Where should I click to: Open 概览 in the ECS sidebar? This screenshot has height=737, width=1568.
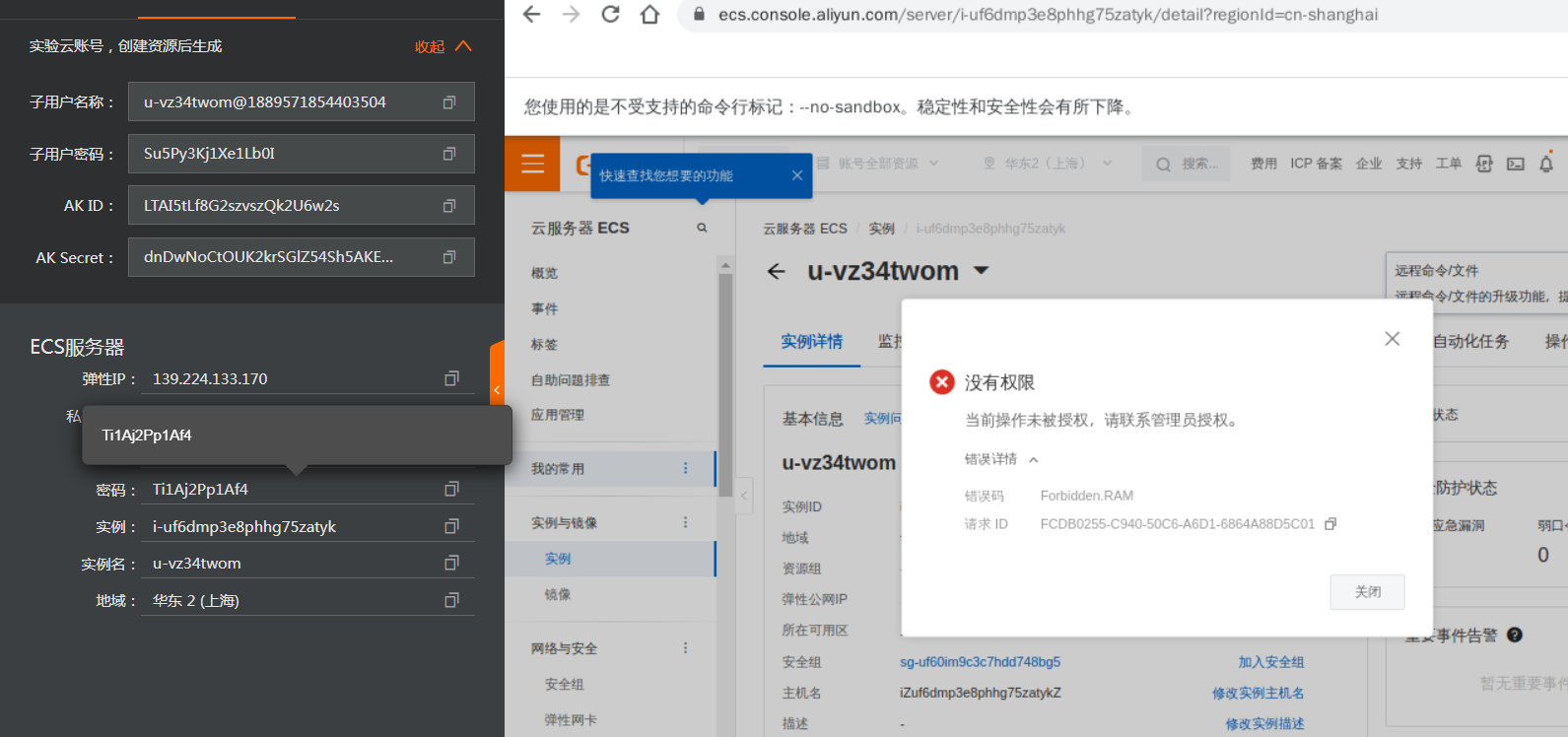(544, 273)
